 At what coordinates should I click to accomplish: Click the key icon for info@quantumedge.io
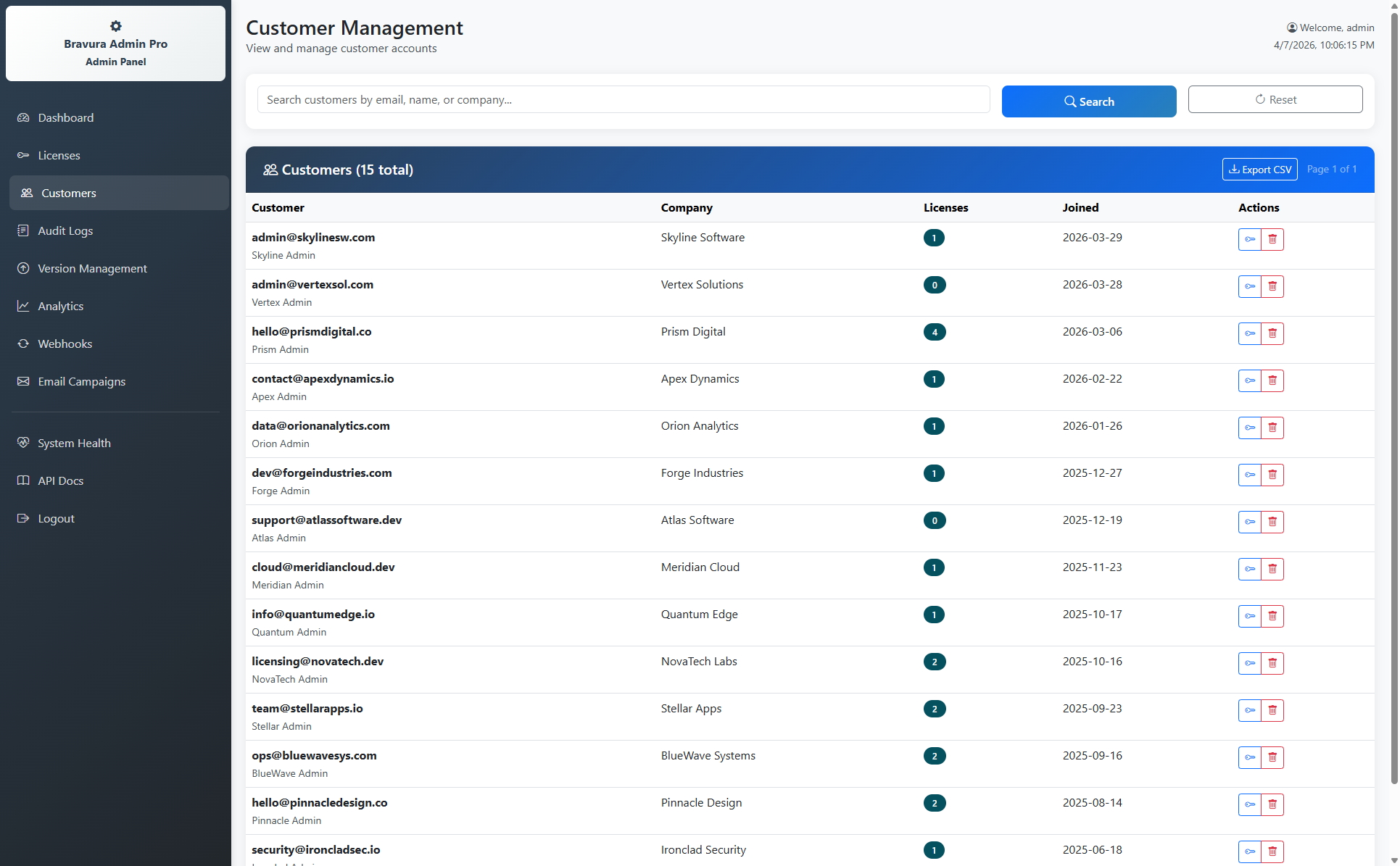pyautogui.click(x=1250, y=616)
